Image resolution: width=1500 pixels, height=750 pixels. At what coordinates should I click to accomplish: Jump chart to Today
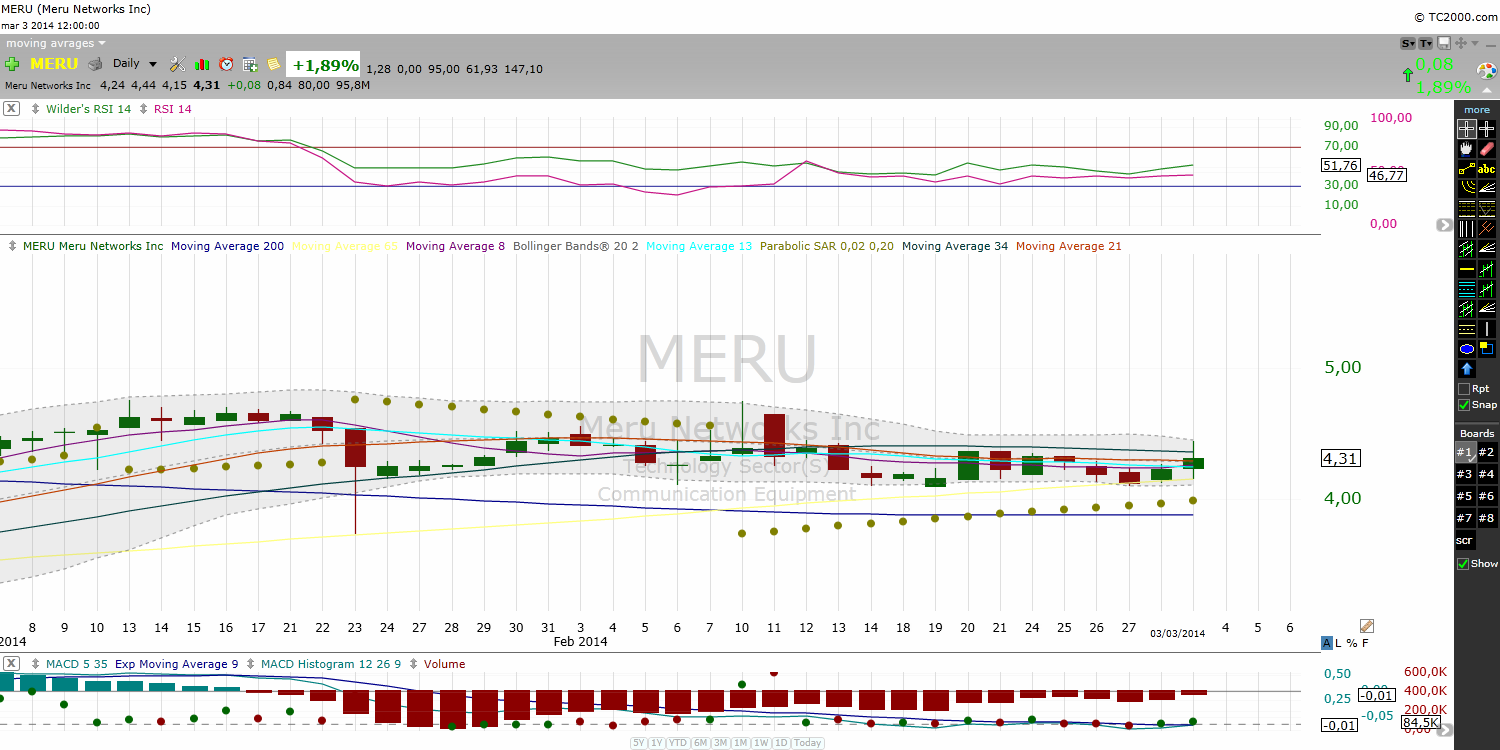point(808,743)
